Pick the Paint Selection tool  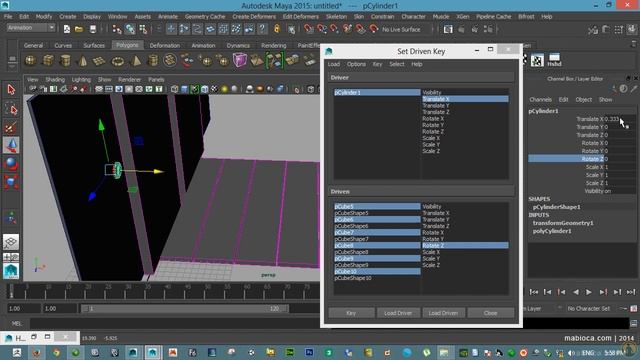11,127
